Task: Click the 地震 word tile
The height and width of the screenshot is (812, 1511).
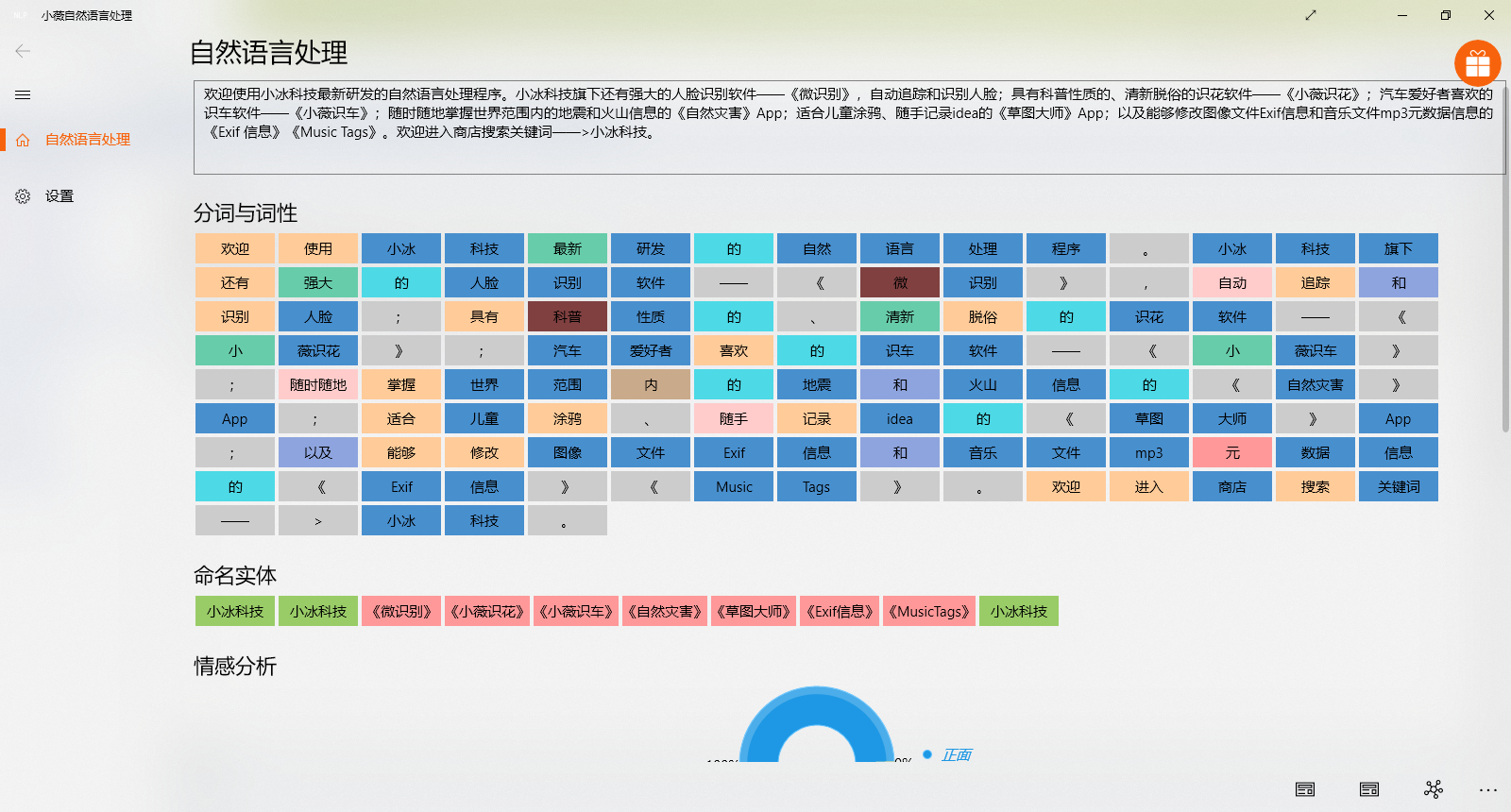Action: [817, 384]
